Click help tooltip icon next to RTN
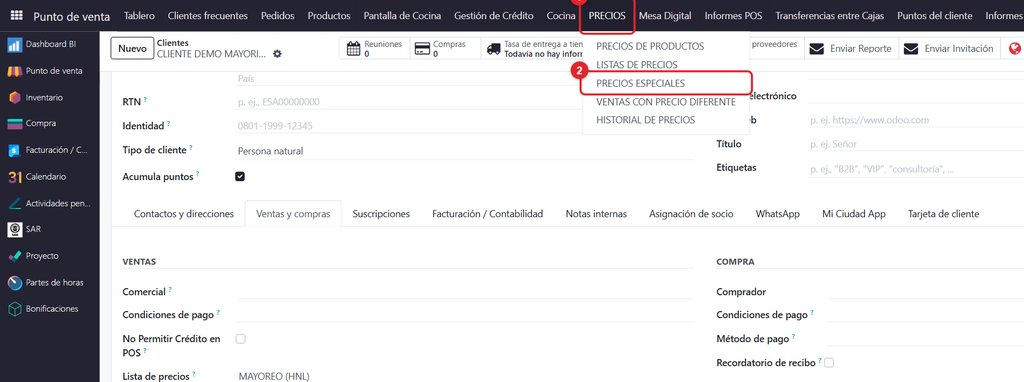This screenshot has width=1024, height=382. tap(146, 100)
